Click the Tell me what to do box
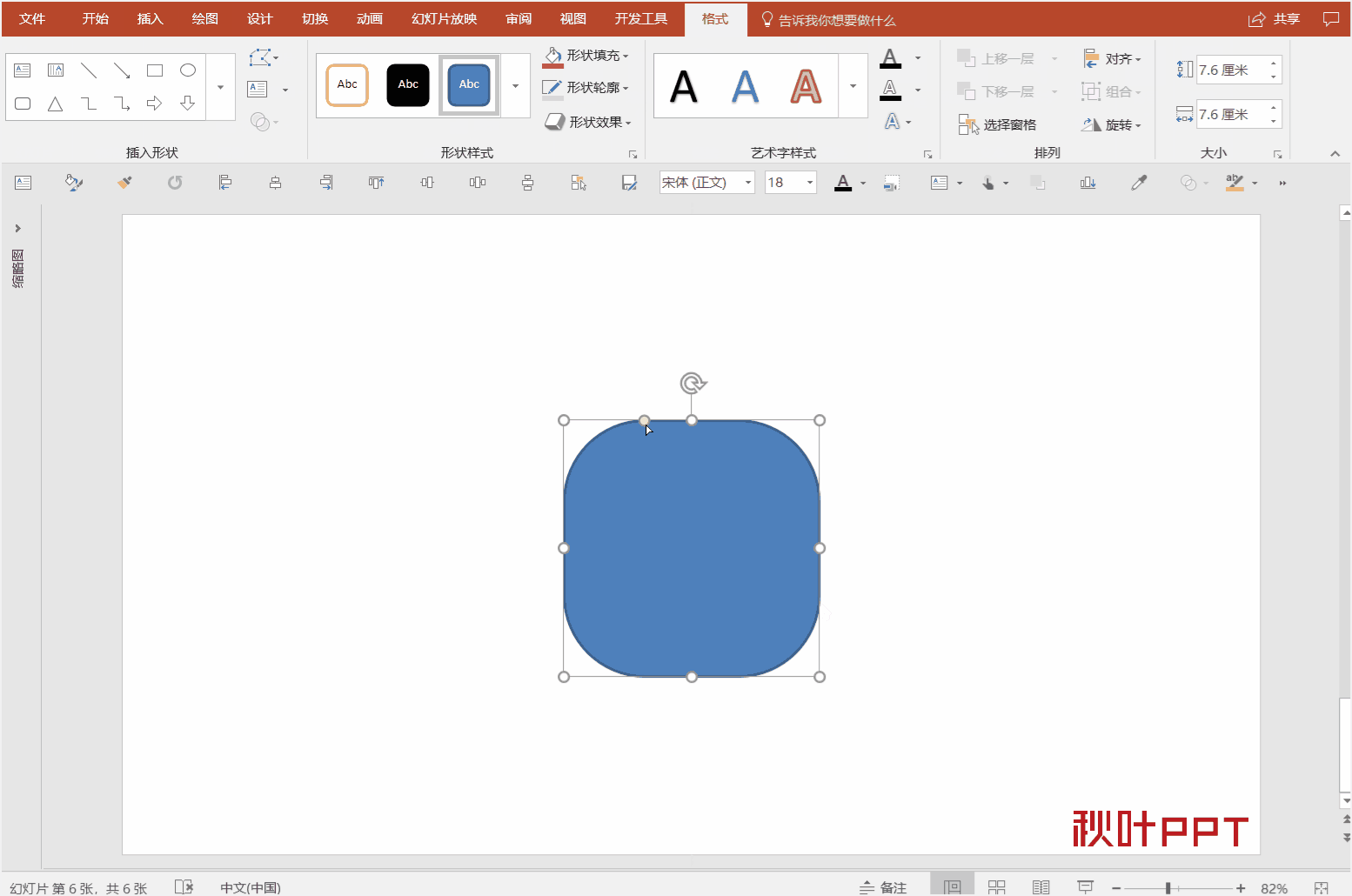Viewport: 1352px width, 896px height. [828, 20]
